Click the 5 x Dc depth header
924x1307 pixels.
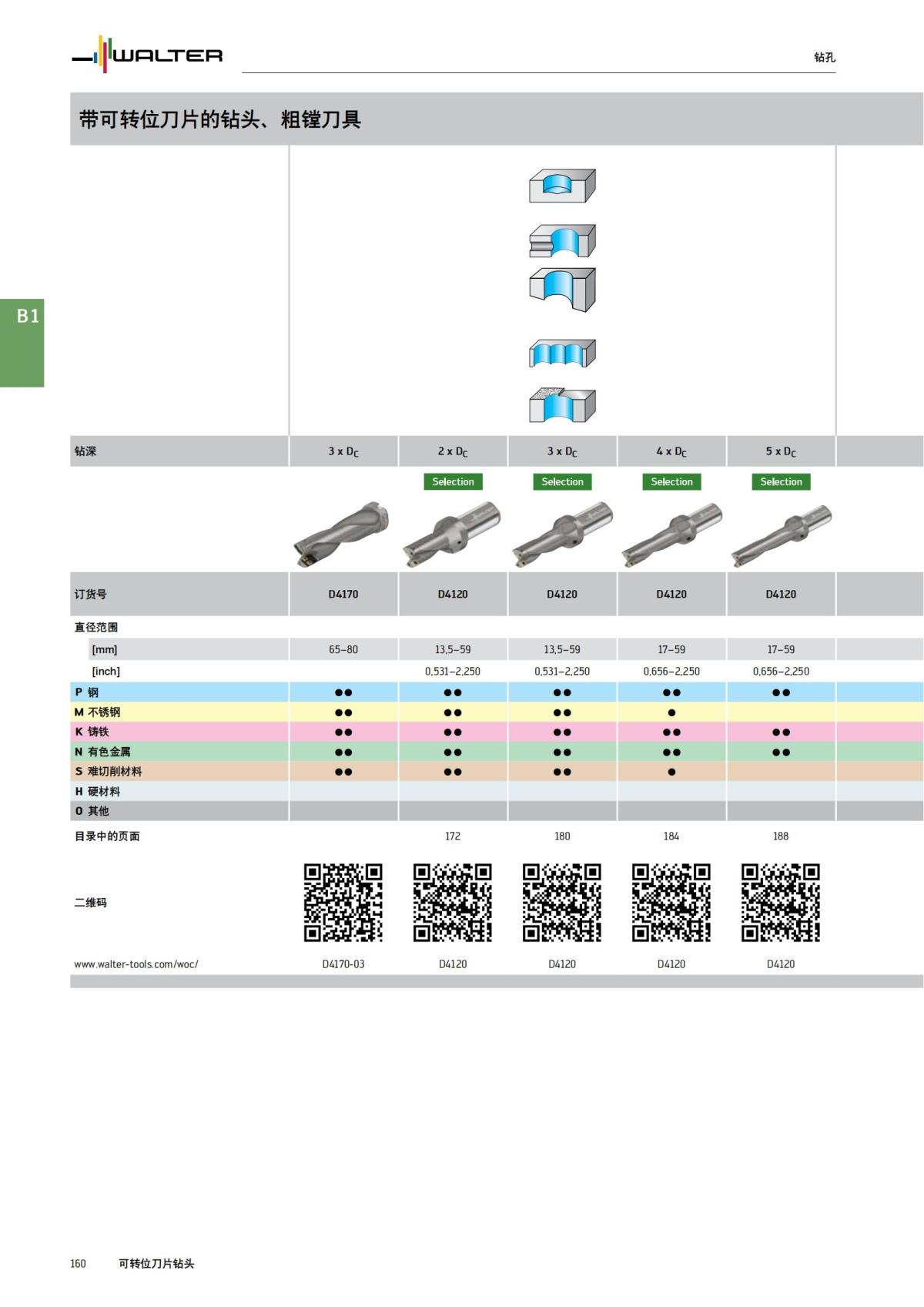click(781, 451)
